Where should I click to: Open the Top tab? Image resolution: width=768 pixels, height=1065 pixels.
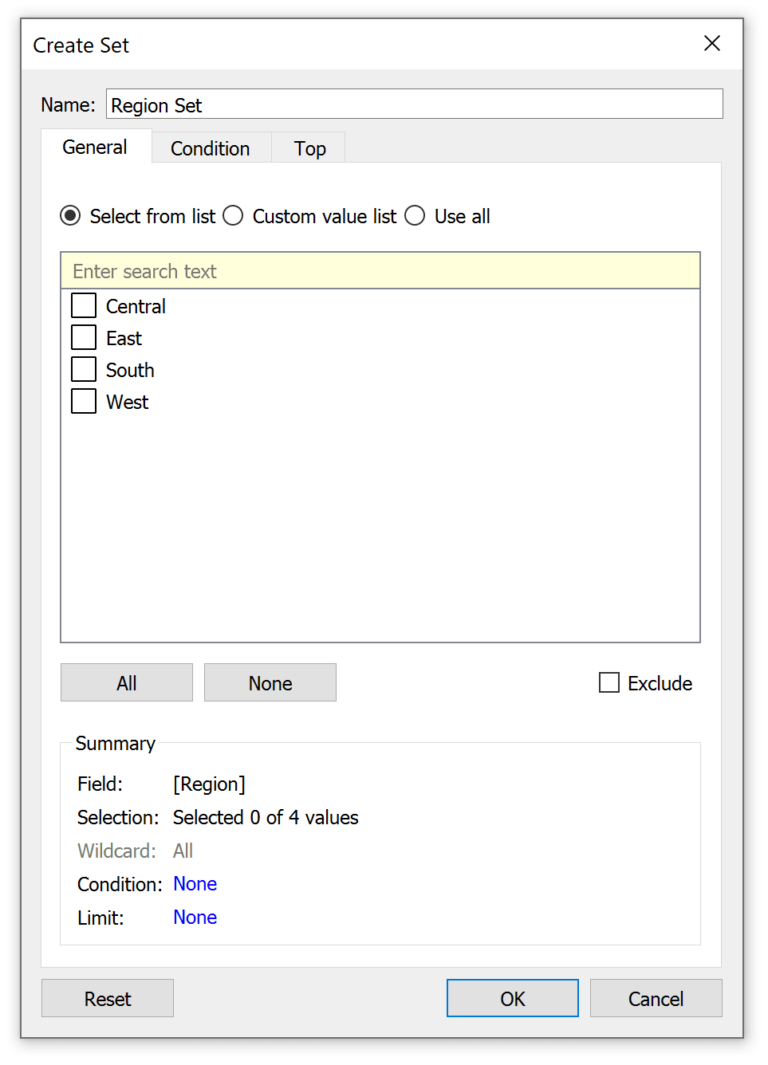pyautogui.click(x=308, y=148)
